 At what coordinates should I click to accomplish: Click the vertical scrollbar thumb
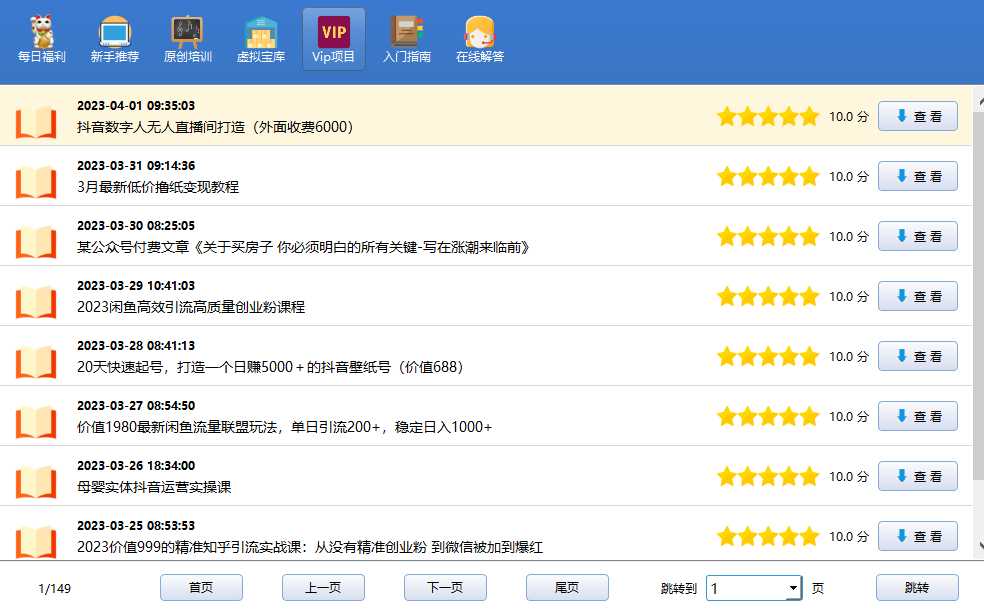coord(979,295)
